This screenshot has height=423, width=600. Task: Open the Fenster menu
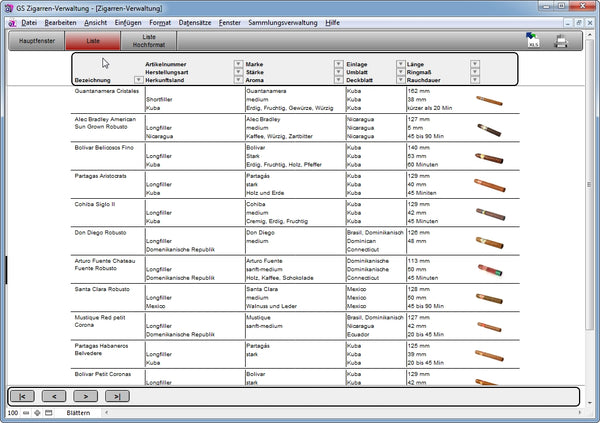point(230,23)
